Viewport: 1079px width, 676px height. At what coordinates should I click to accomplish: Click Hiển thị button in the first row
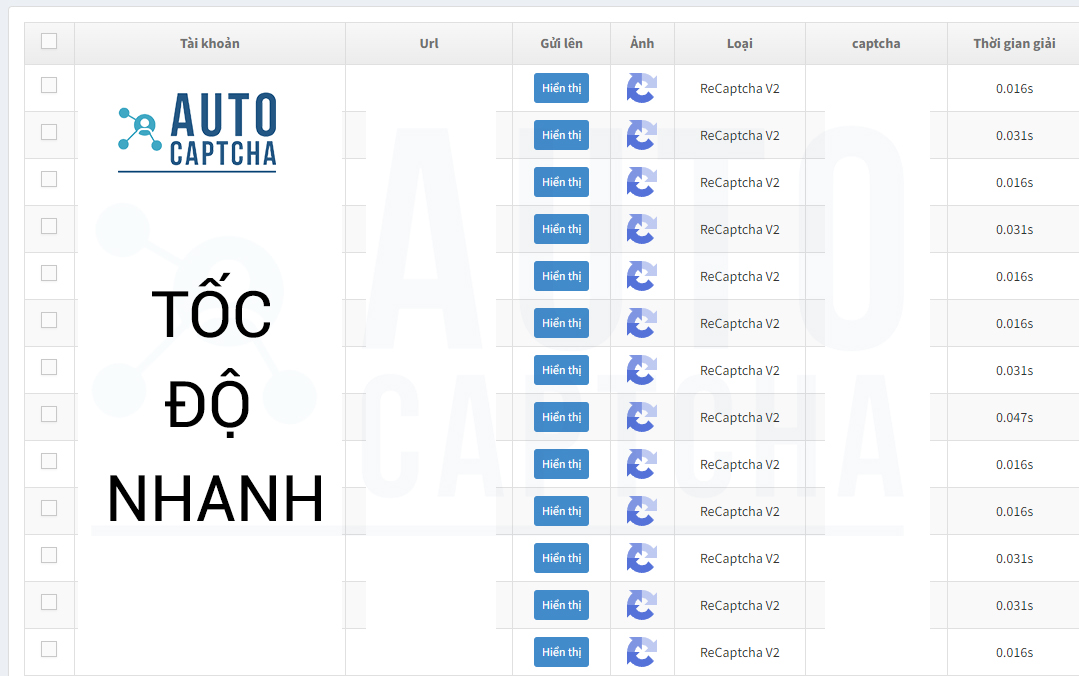tap(562, 88)
